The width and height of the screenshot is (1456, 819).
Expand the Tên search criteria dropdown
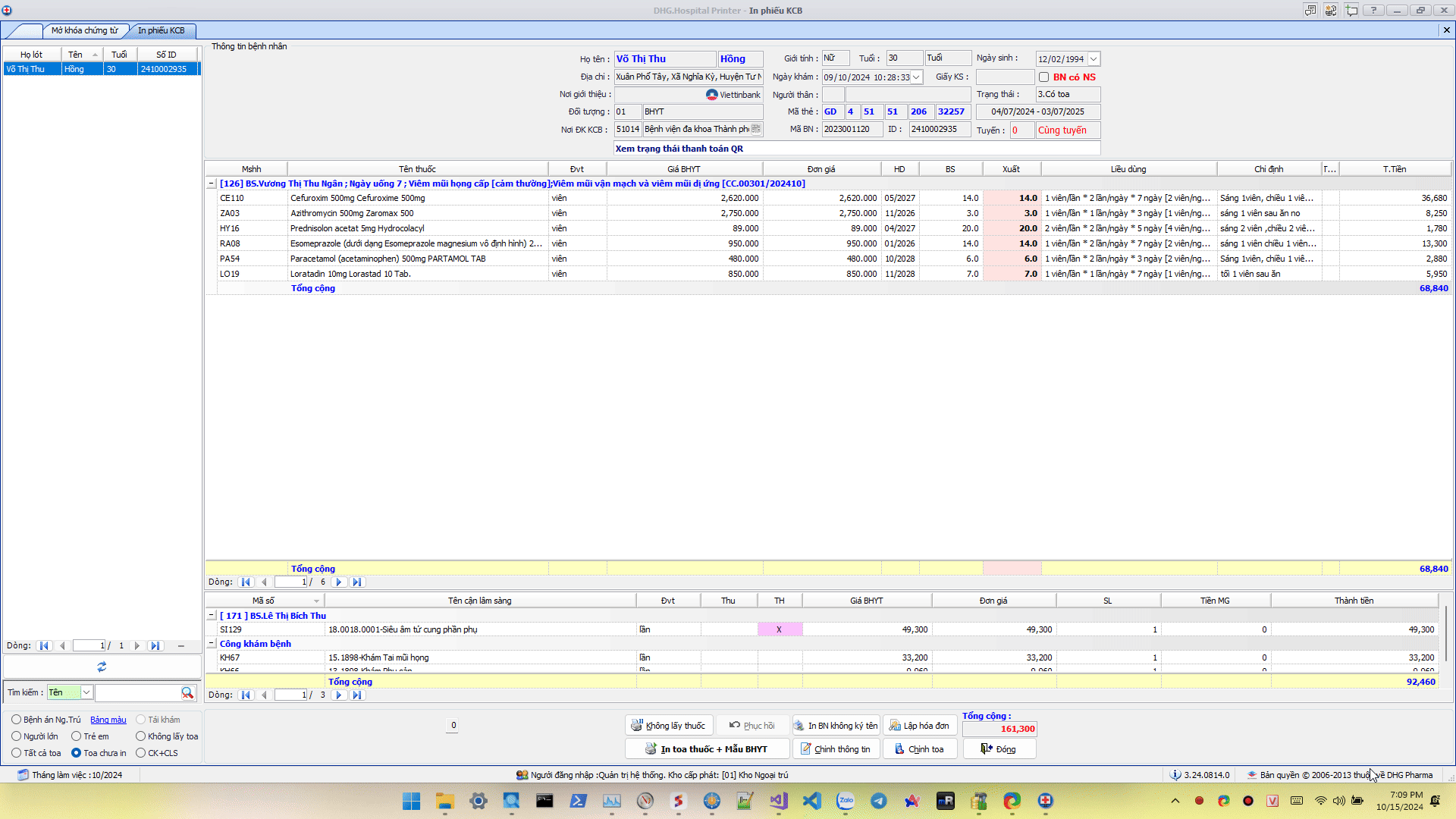coord(86,692)
